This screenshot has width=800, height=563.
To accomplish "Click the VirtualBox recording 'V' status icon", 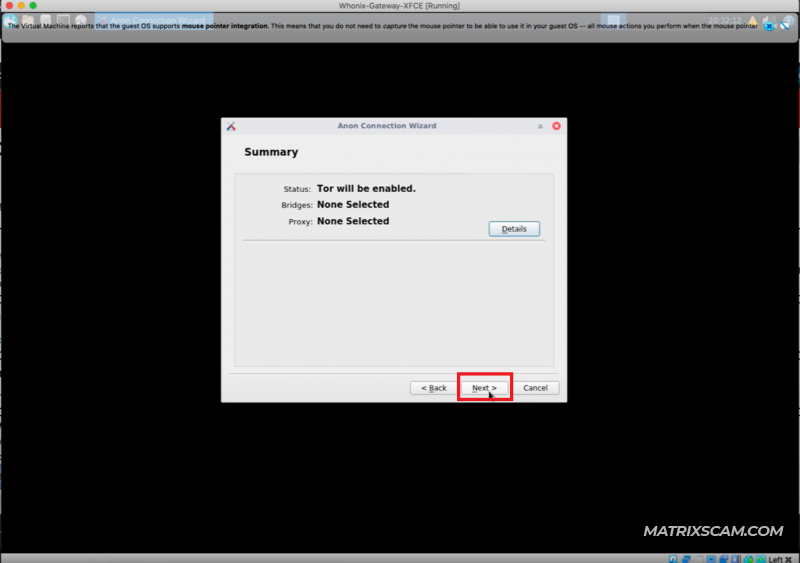I will pyautogui.click(x=735, y=559).
